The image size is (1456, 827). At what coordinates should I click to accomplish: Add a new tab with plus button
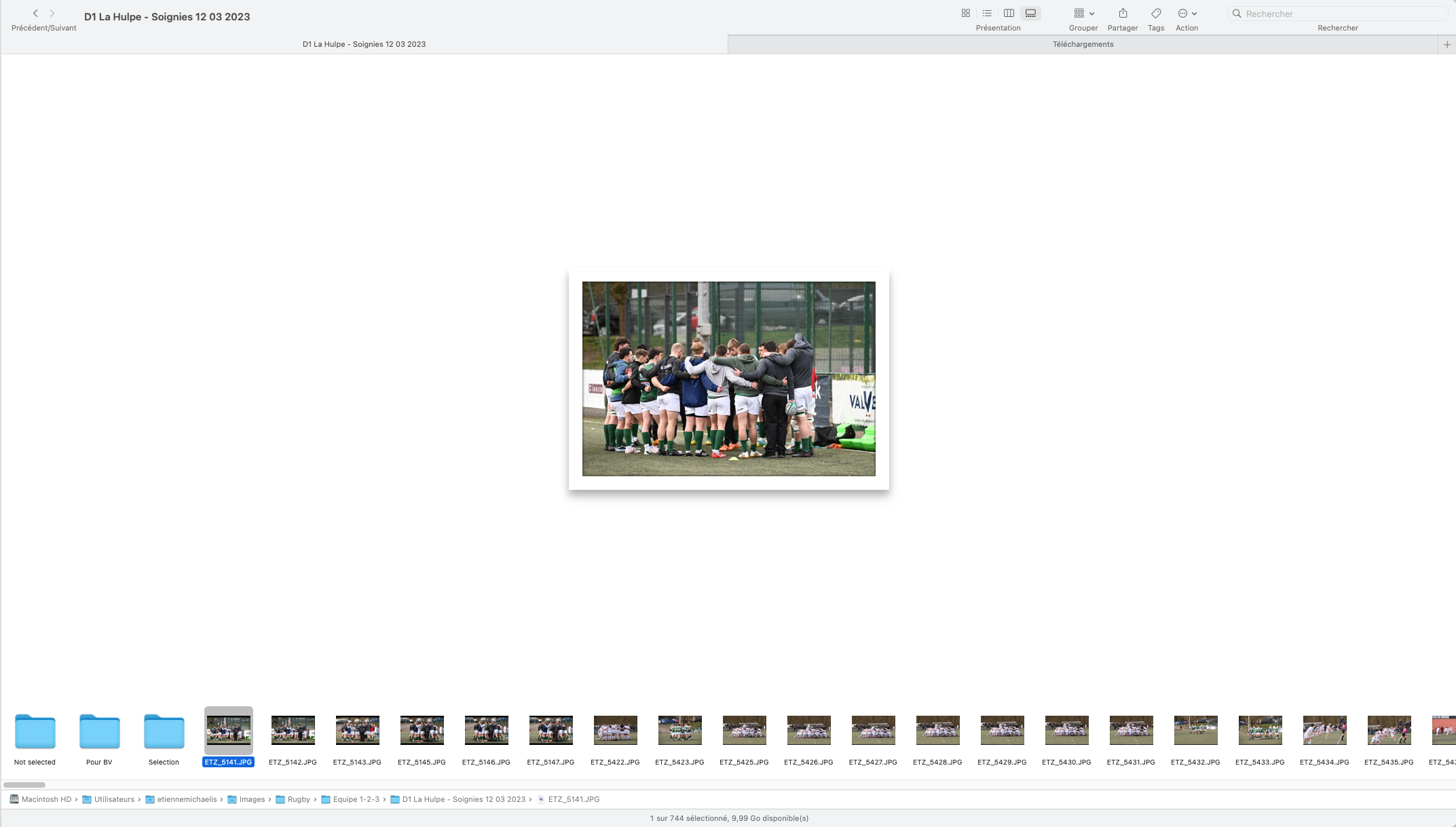[1446, 45]
